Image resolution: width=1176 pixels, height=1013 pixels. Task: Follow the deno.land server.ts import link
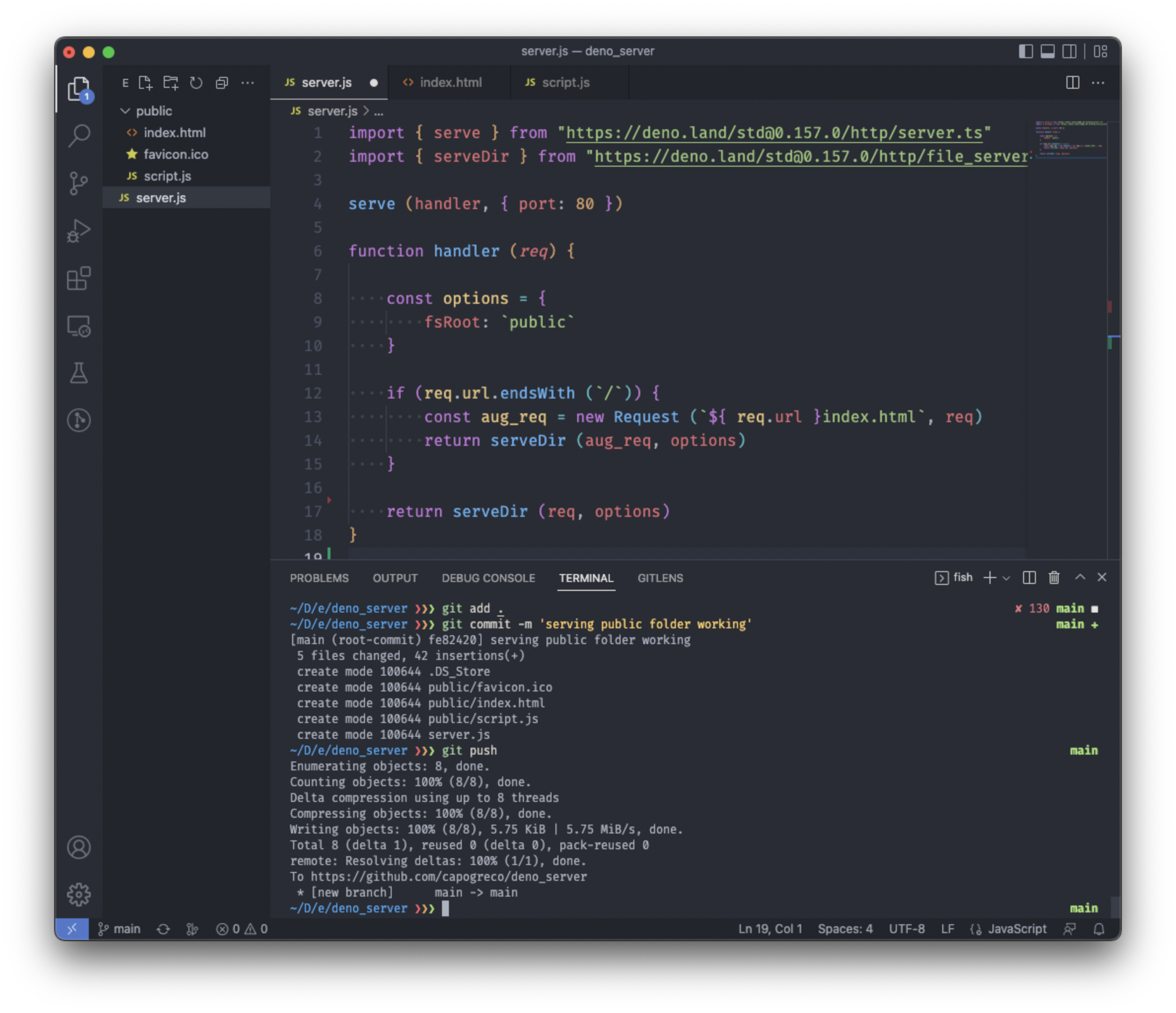[774, 133]
